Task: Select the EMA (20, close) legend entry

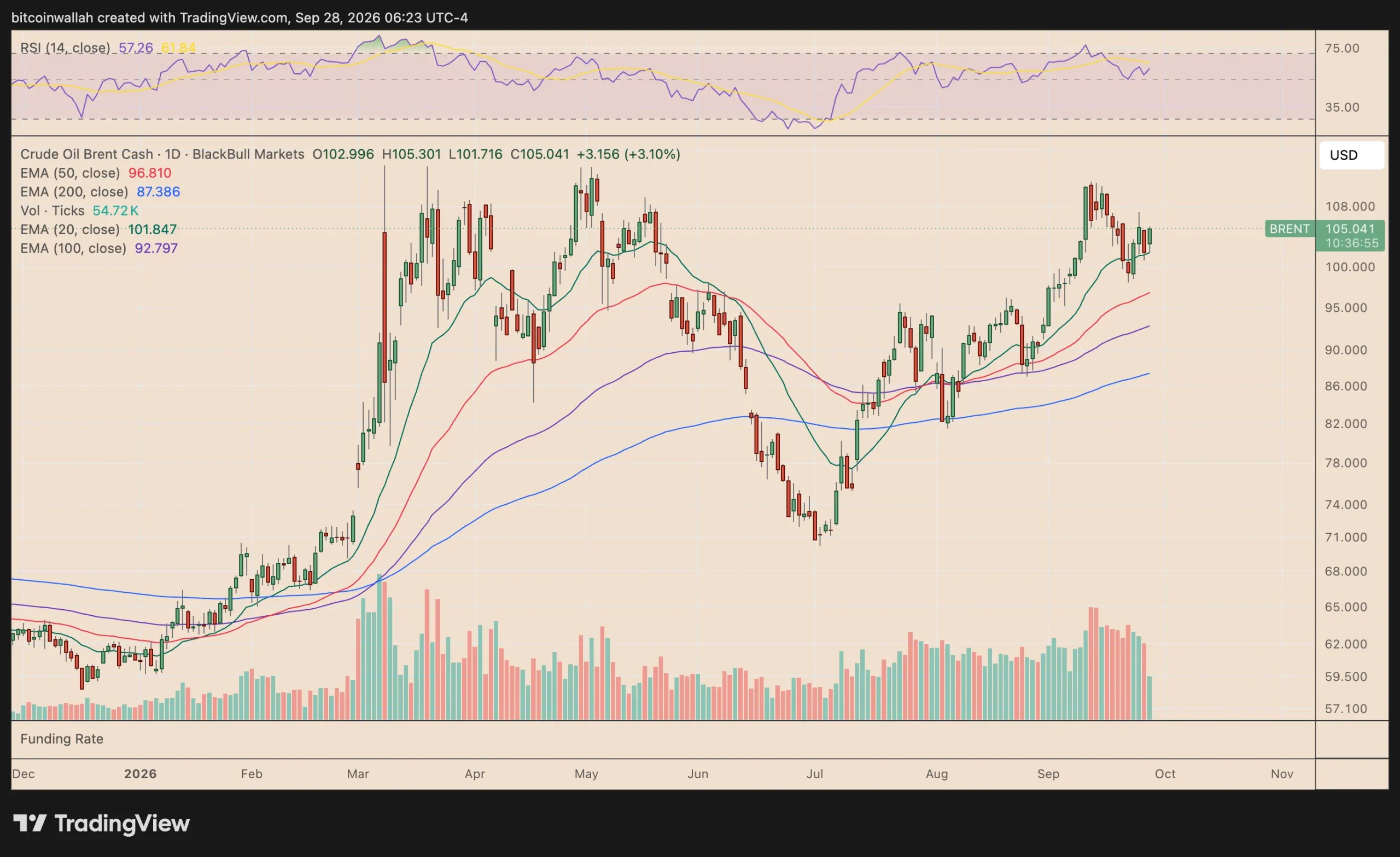Action: pos(70,229)
